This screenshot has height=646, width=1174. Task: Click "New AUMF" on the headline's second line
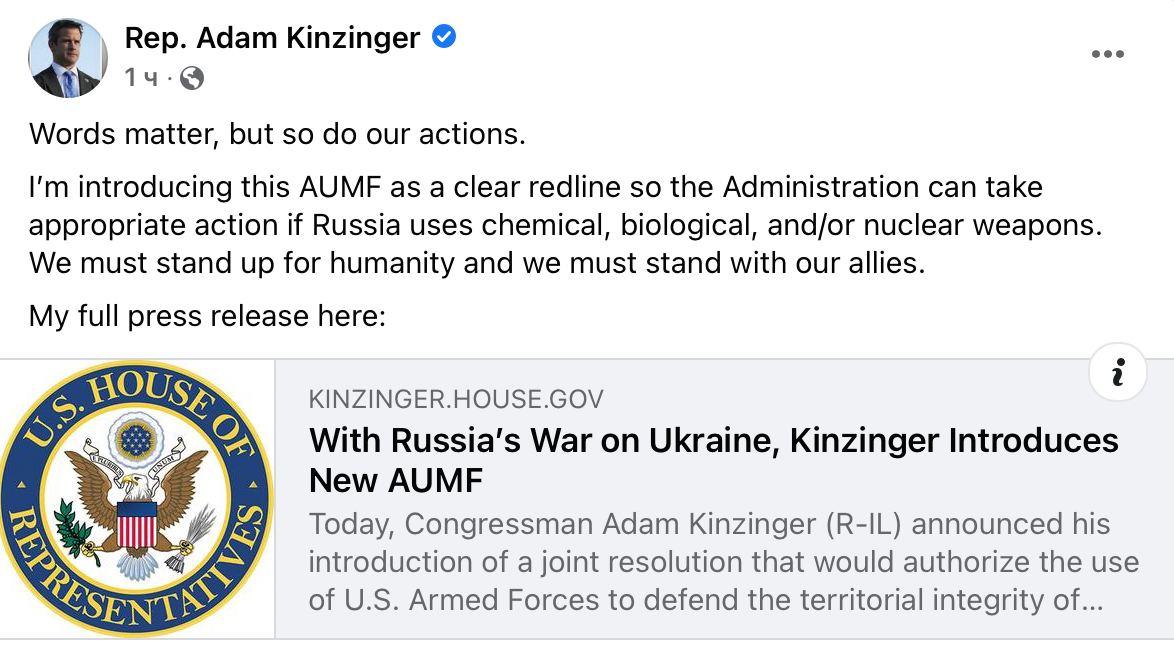coord(396,481)
